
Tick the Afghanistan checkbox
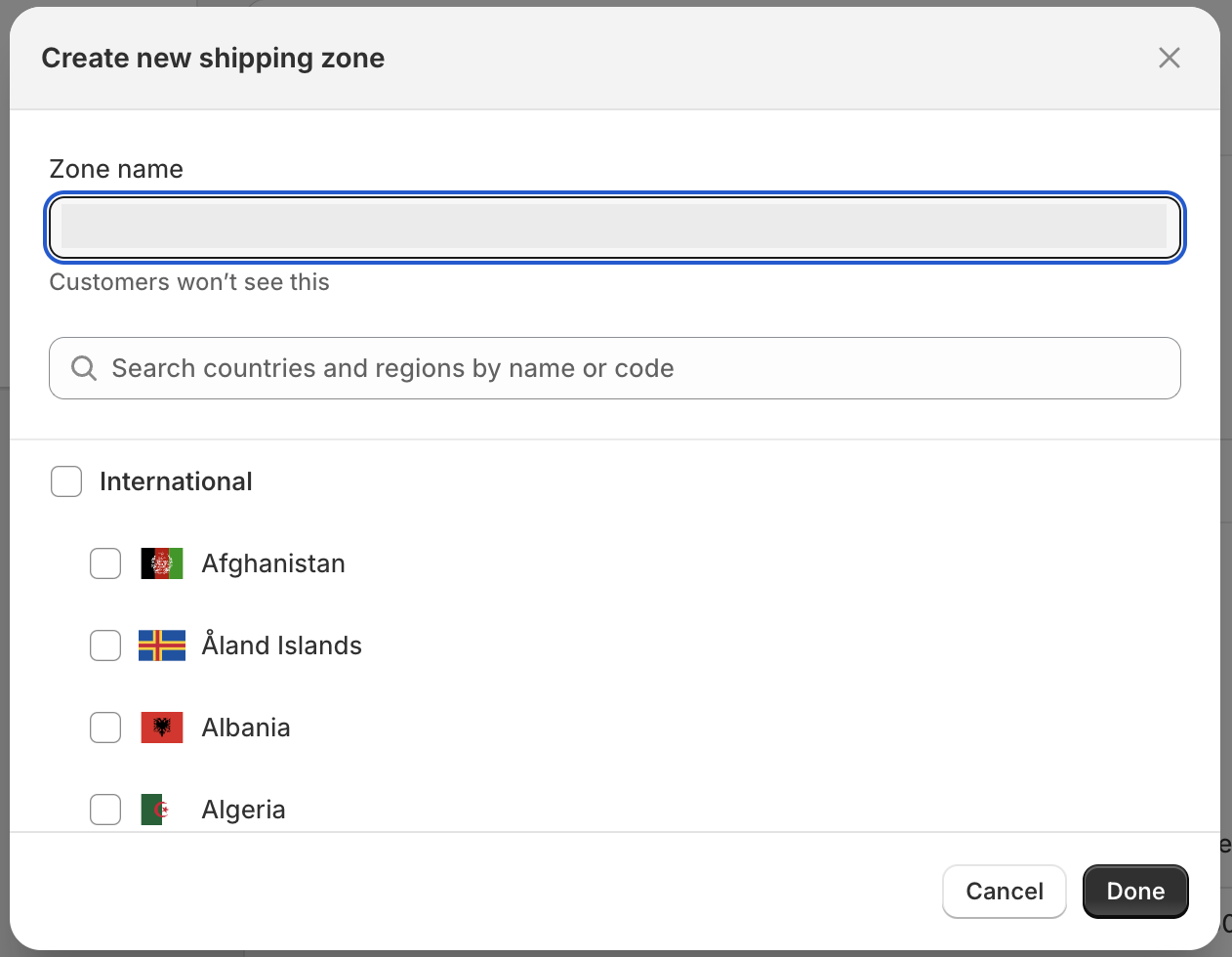pyautogui.click(x=105, y=563)
